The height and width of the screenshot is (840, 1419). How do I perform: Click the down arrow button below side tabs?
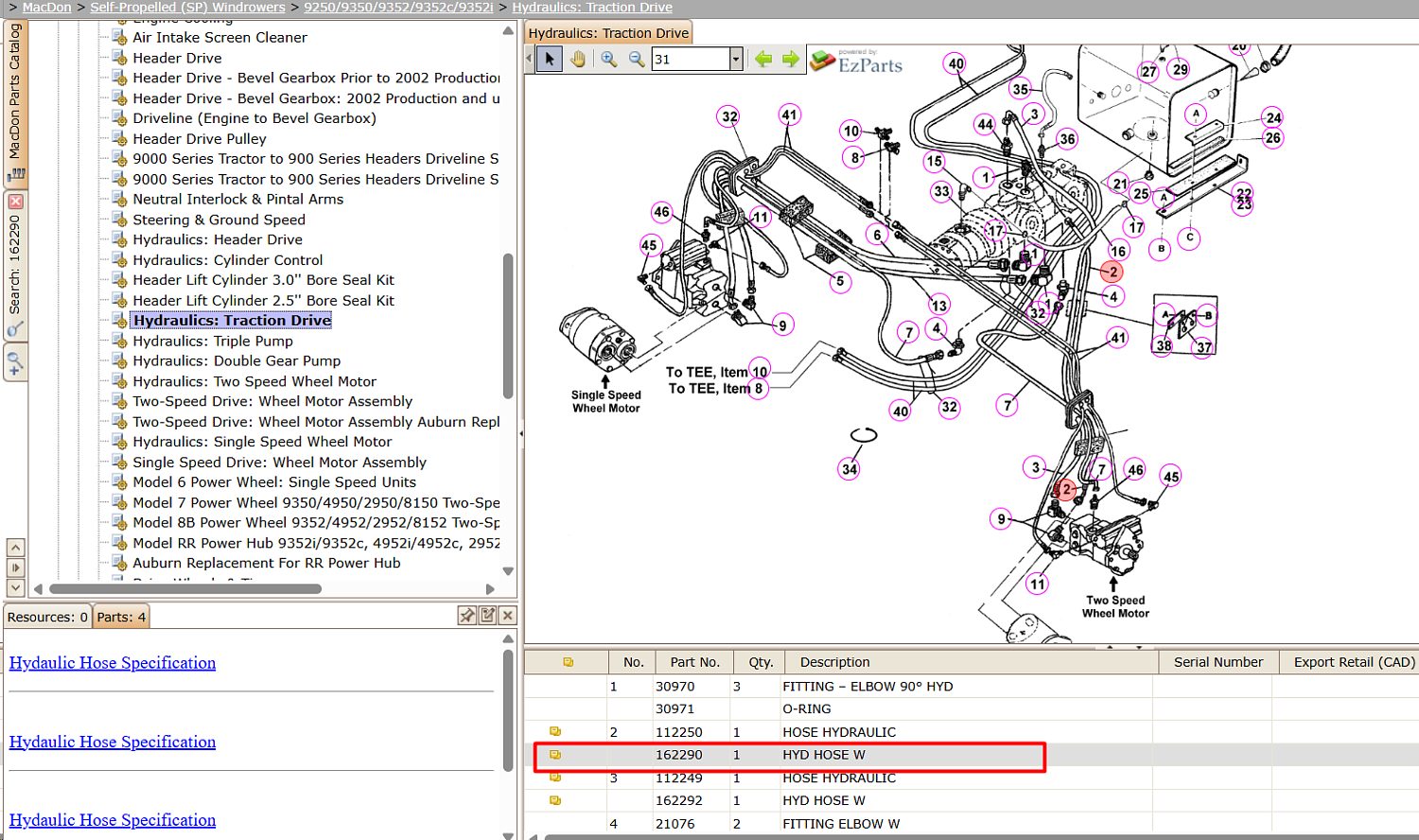click(x=15, y=587)
